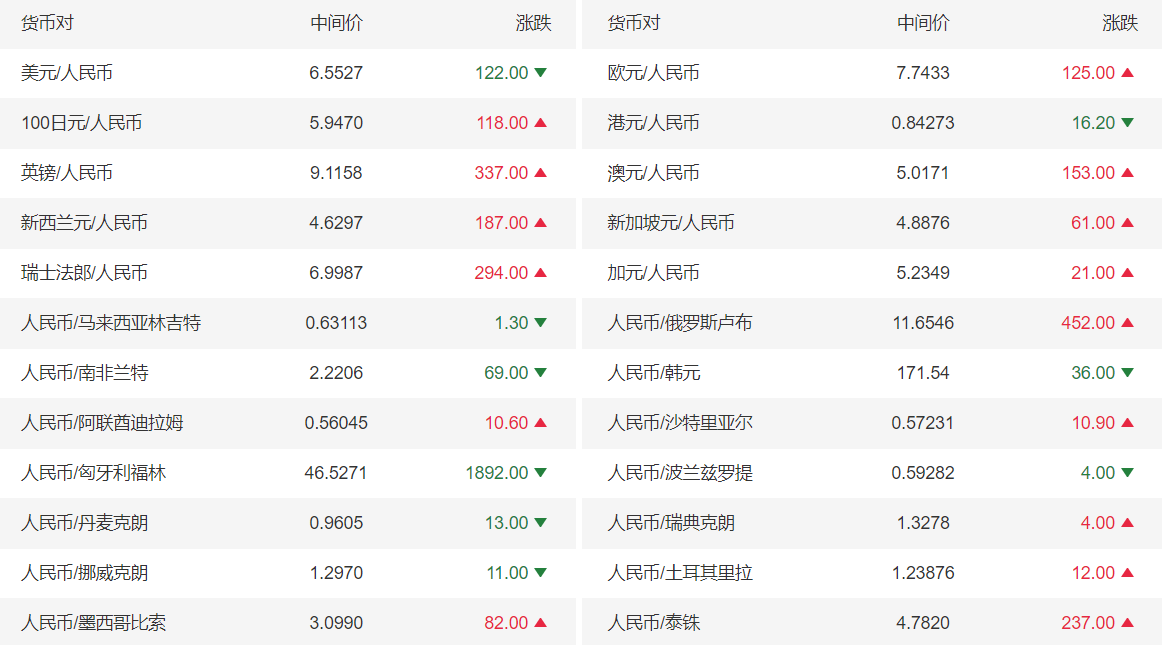Click the change value 337.00
1164x645 pixels.
click(x=501, y=172)
